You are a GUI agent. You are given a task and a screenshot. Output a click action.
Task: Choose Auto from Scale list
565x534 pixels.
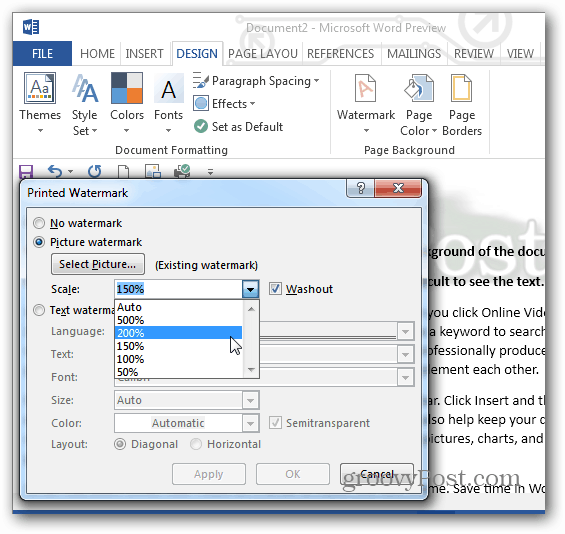pyautogui.click(x=178, y=307)
